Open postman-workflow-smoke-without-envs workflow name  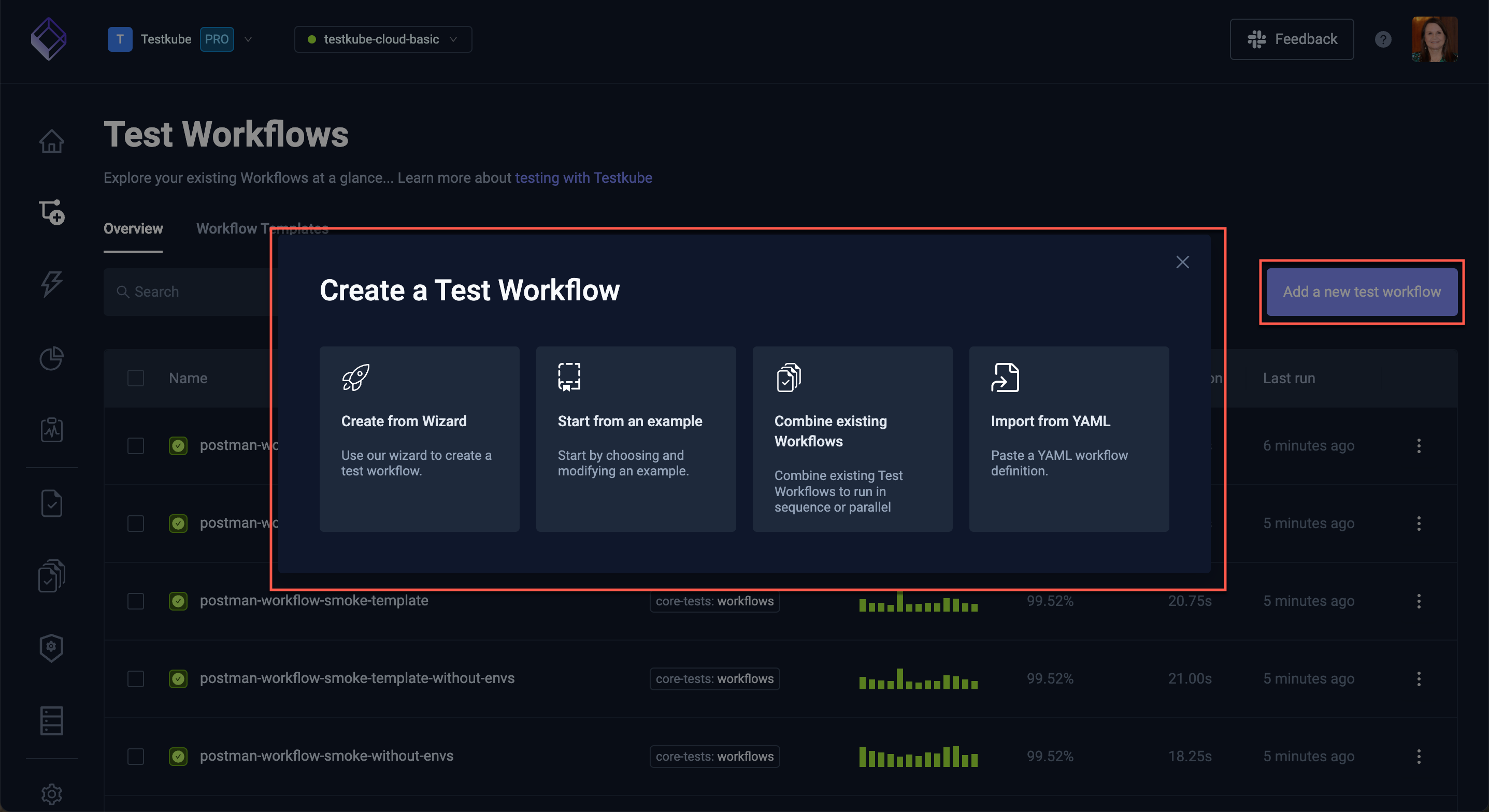326,756
